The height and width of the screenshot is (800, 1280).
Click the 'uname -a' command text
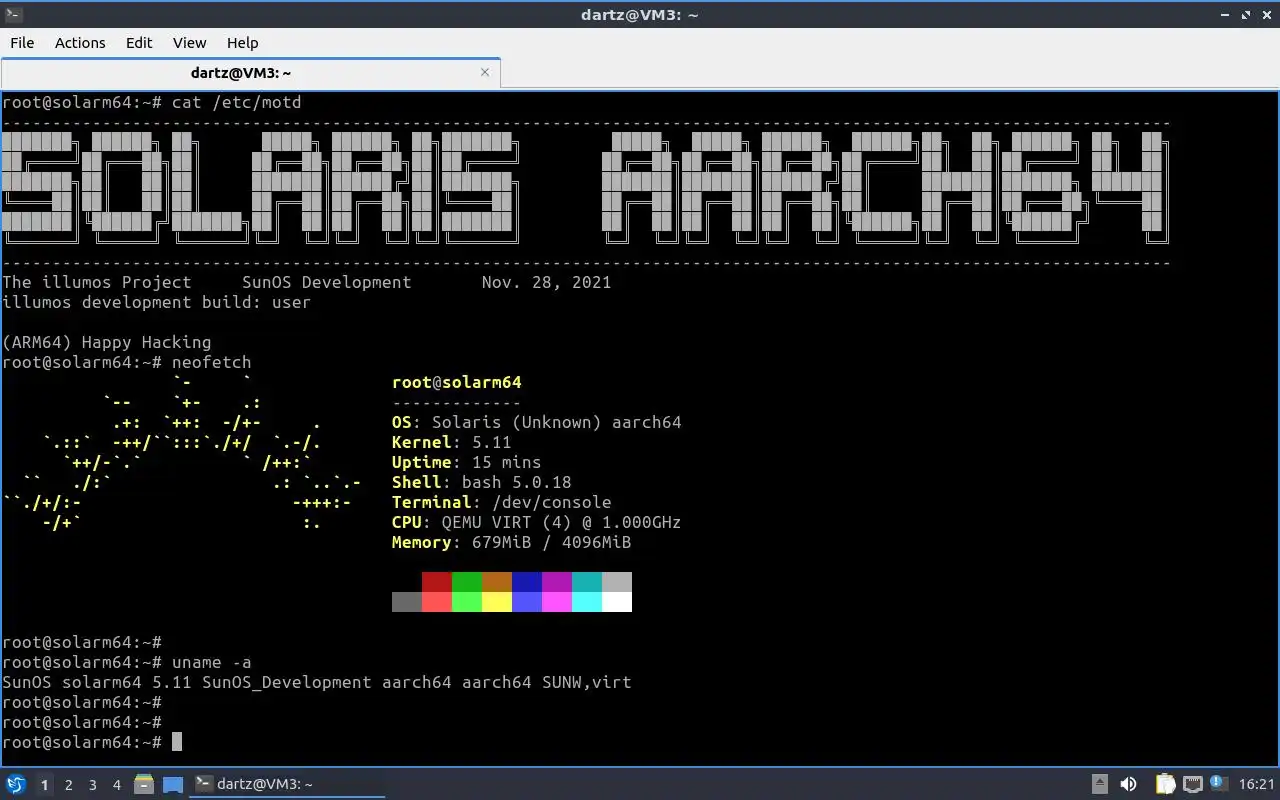(211, 662)
